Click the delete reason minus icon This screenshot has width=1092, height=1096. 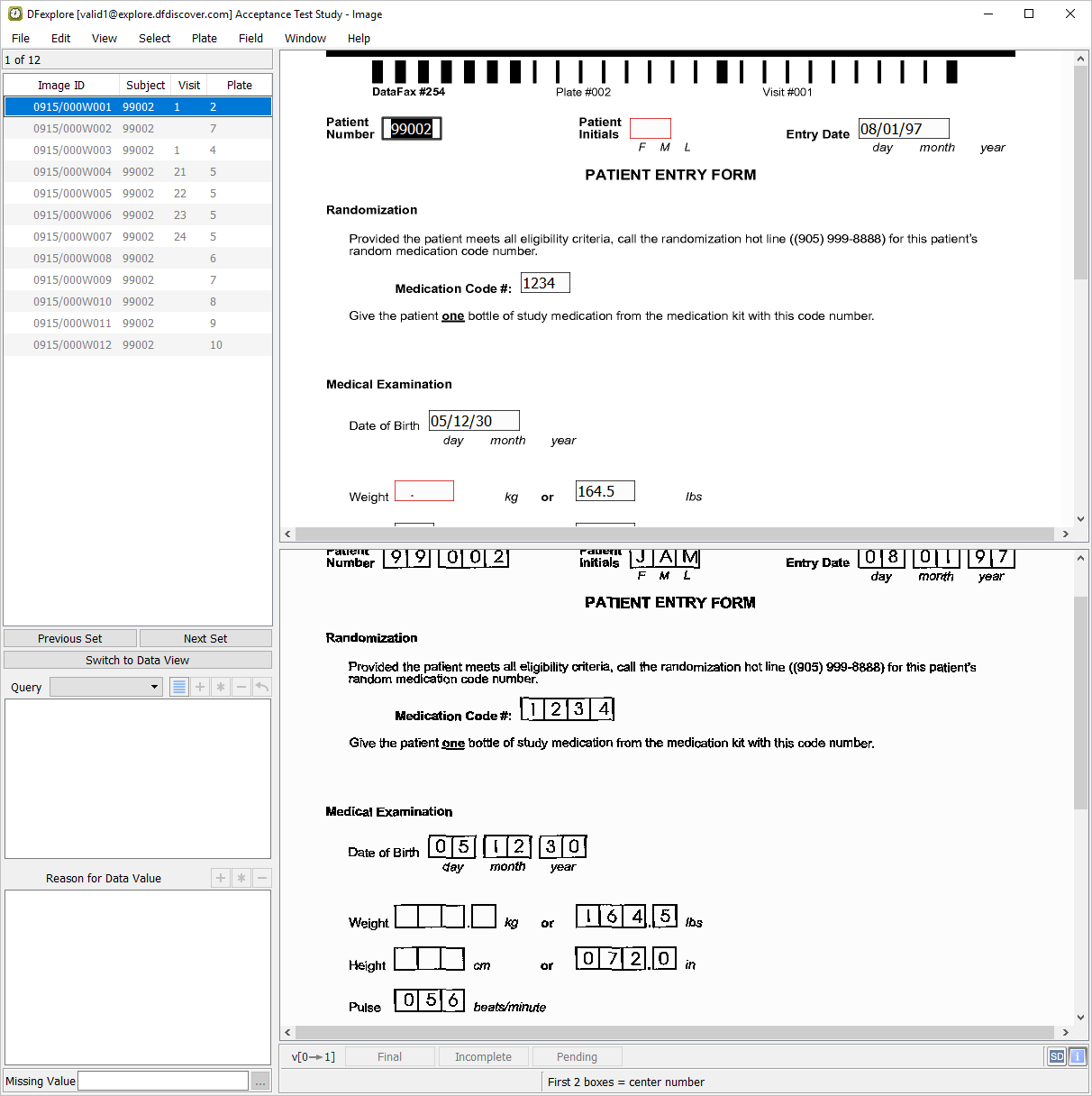262,878
